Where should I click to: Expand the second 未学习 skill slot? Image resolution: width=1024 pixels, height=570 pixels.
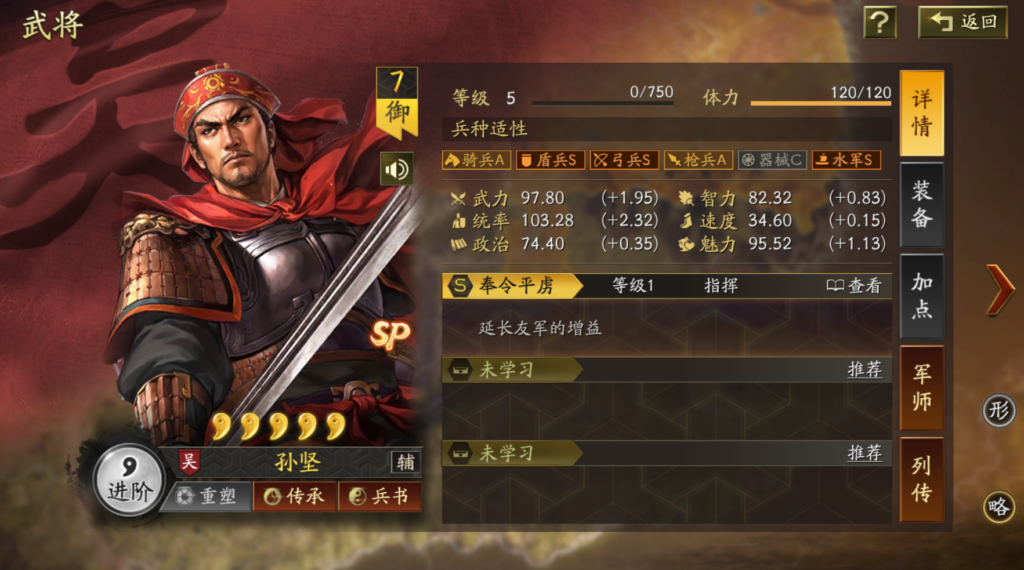(667, 452)
